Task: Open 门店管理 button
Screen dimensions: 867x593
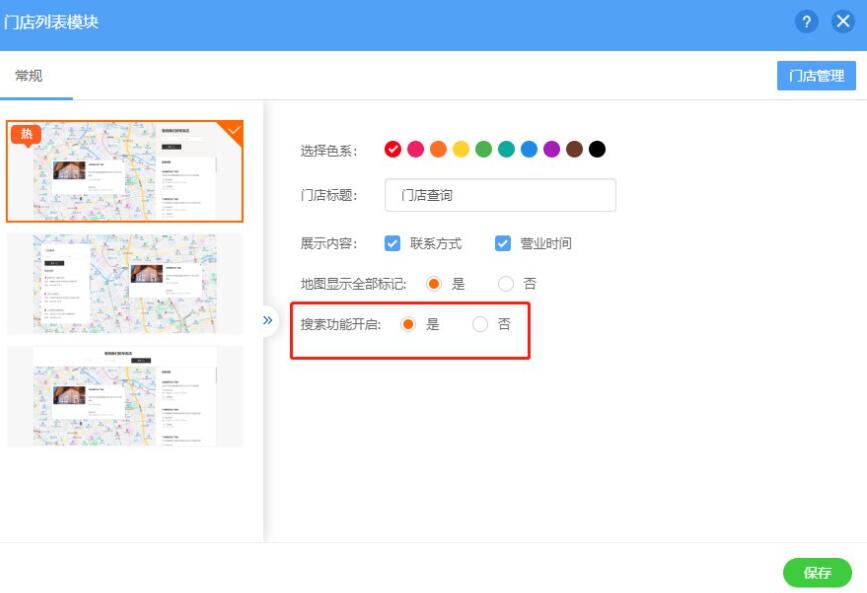Action: (x=816, y=76)
